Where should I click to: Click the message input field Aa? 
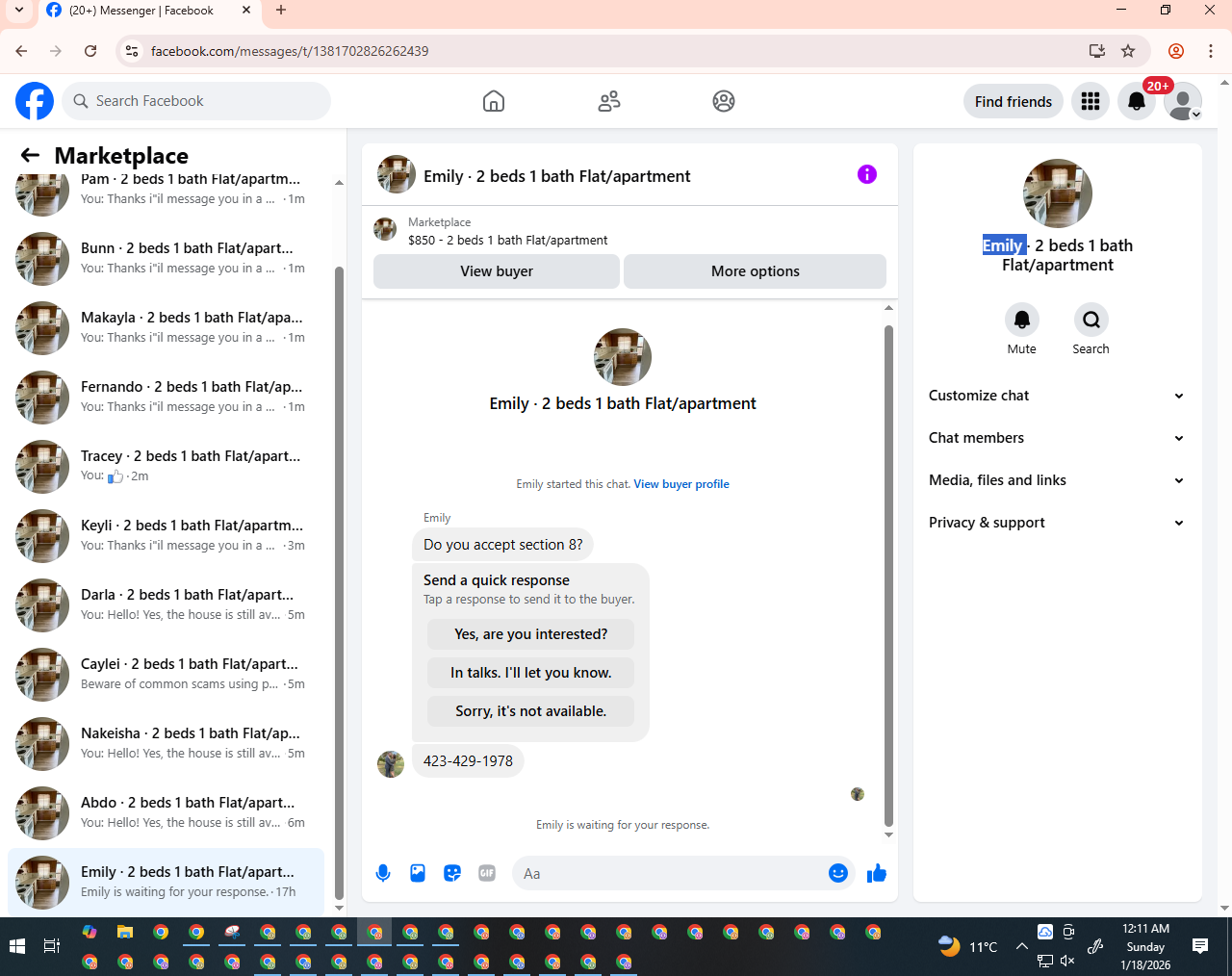coord(671,874)
